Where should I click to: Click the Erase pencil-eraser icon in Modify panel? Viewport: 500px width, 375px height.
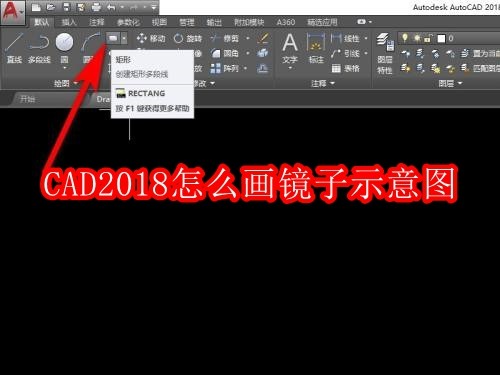pyautogui.click(x=263, y=38)
